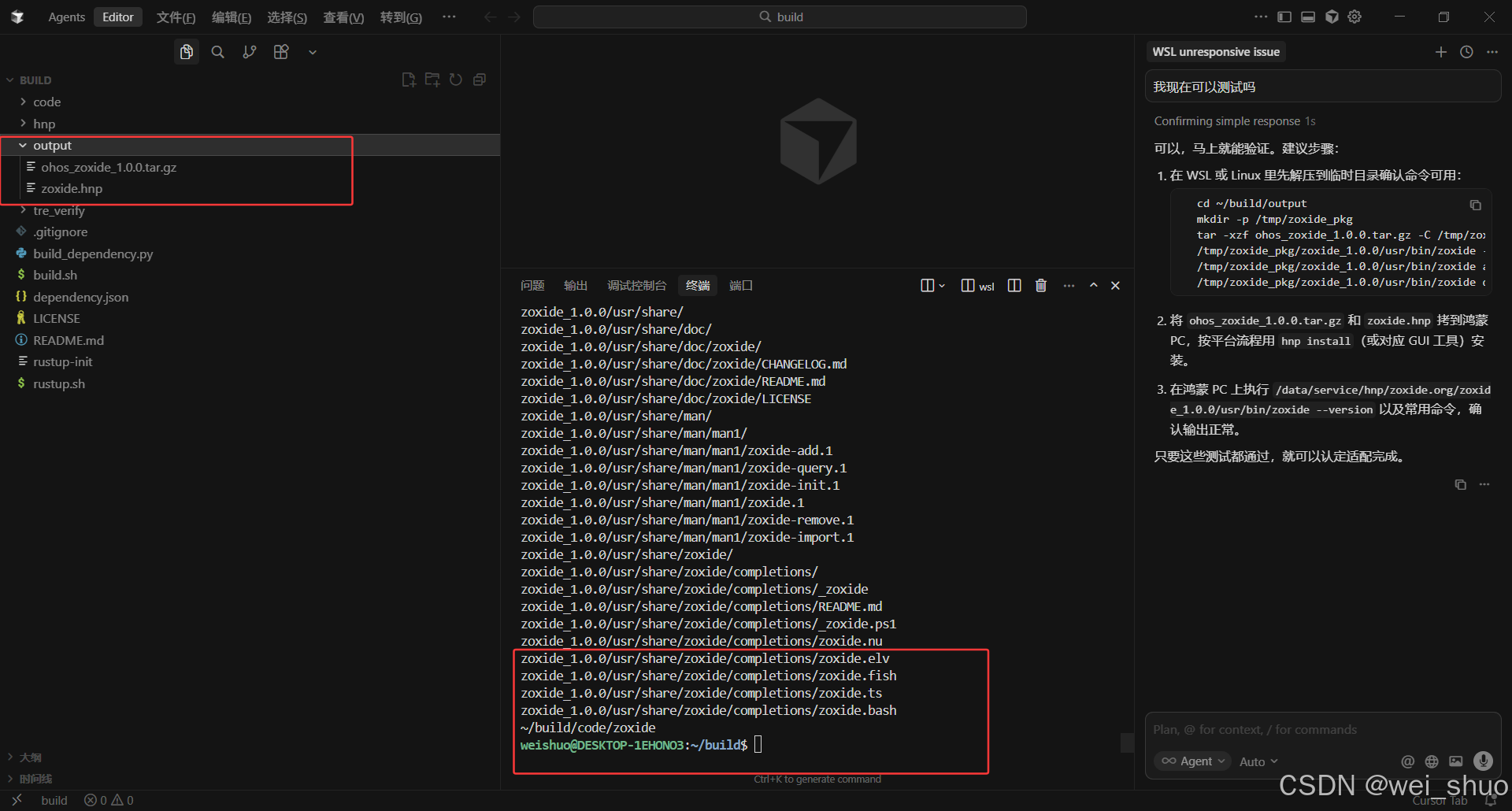Click the New Folder icon in BUILD explorer

pyautogui.click(x=432, y=80)
